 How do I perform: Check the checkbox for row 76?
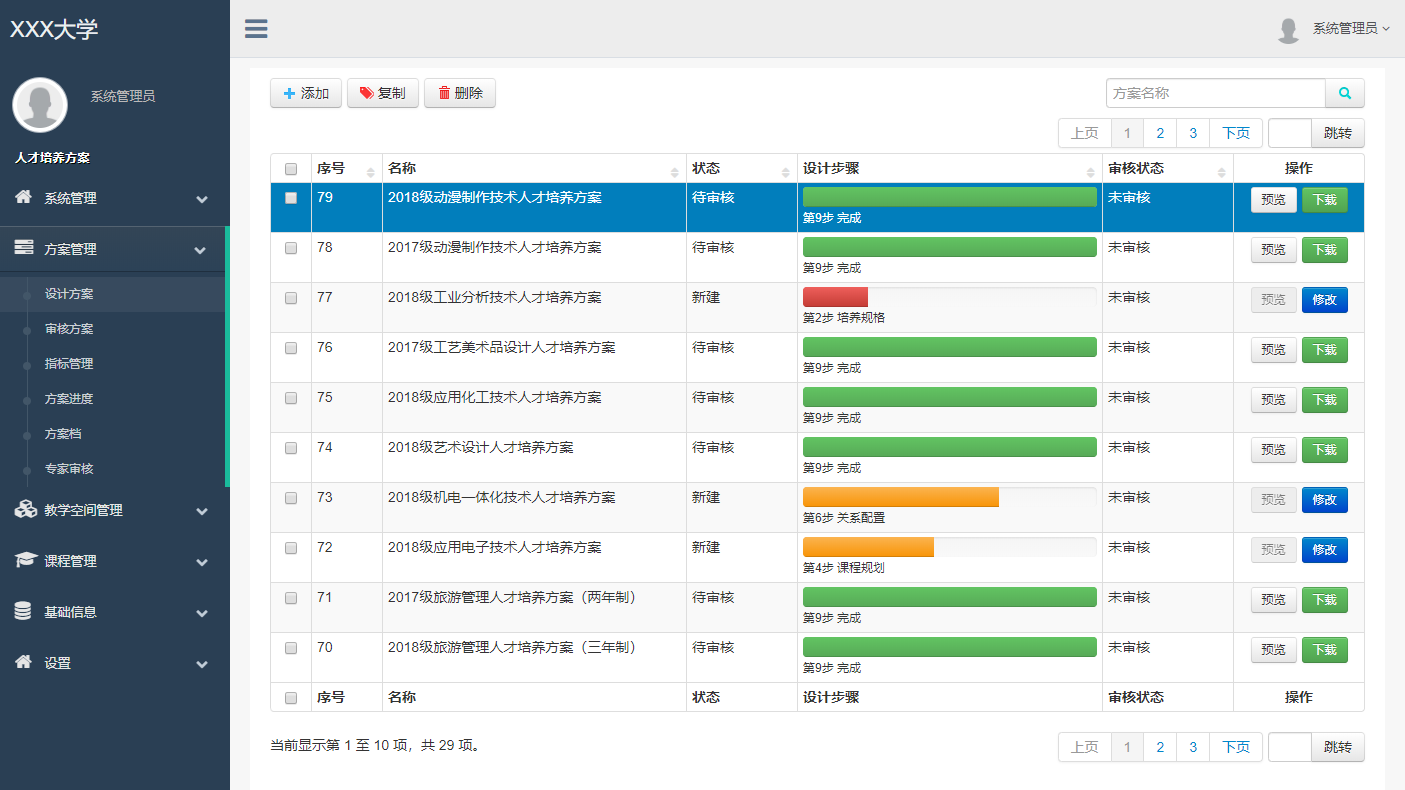(x=291, y=348)
